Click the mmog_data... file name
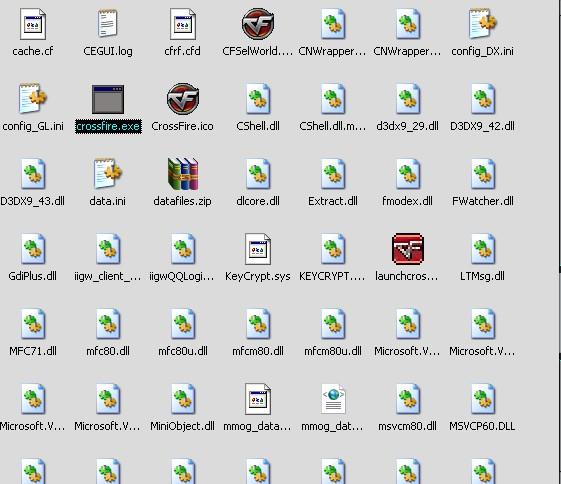The height and width of the screenshot is (484, 561). coord(257,426)
